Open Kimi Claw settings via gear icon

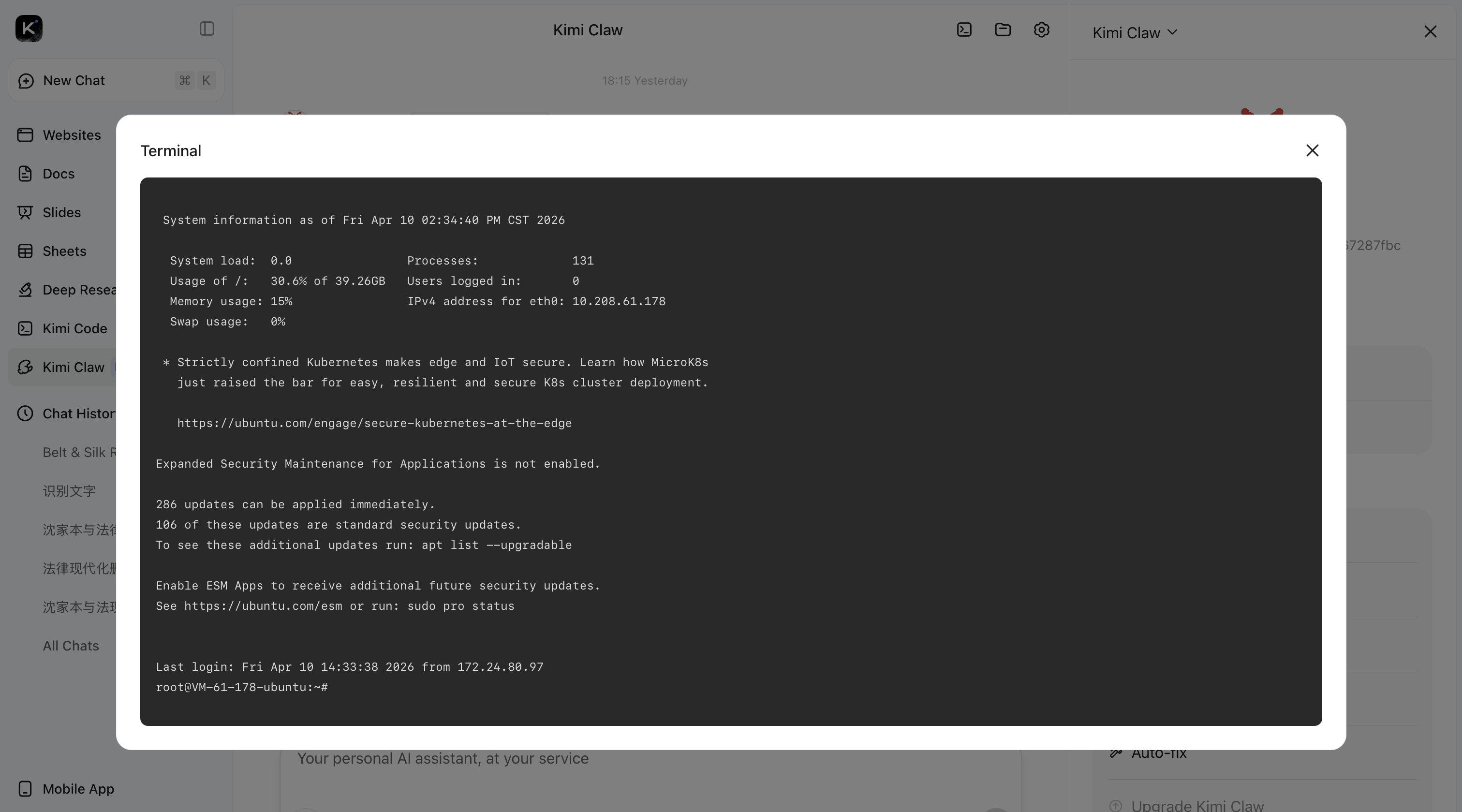tap(1041, 29)
